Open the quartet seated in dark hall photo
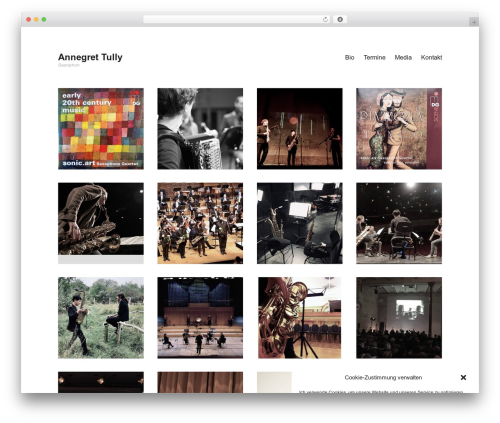The height and width of the screenshot is (423, 500). (399, 223)
